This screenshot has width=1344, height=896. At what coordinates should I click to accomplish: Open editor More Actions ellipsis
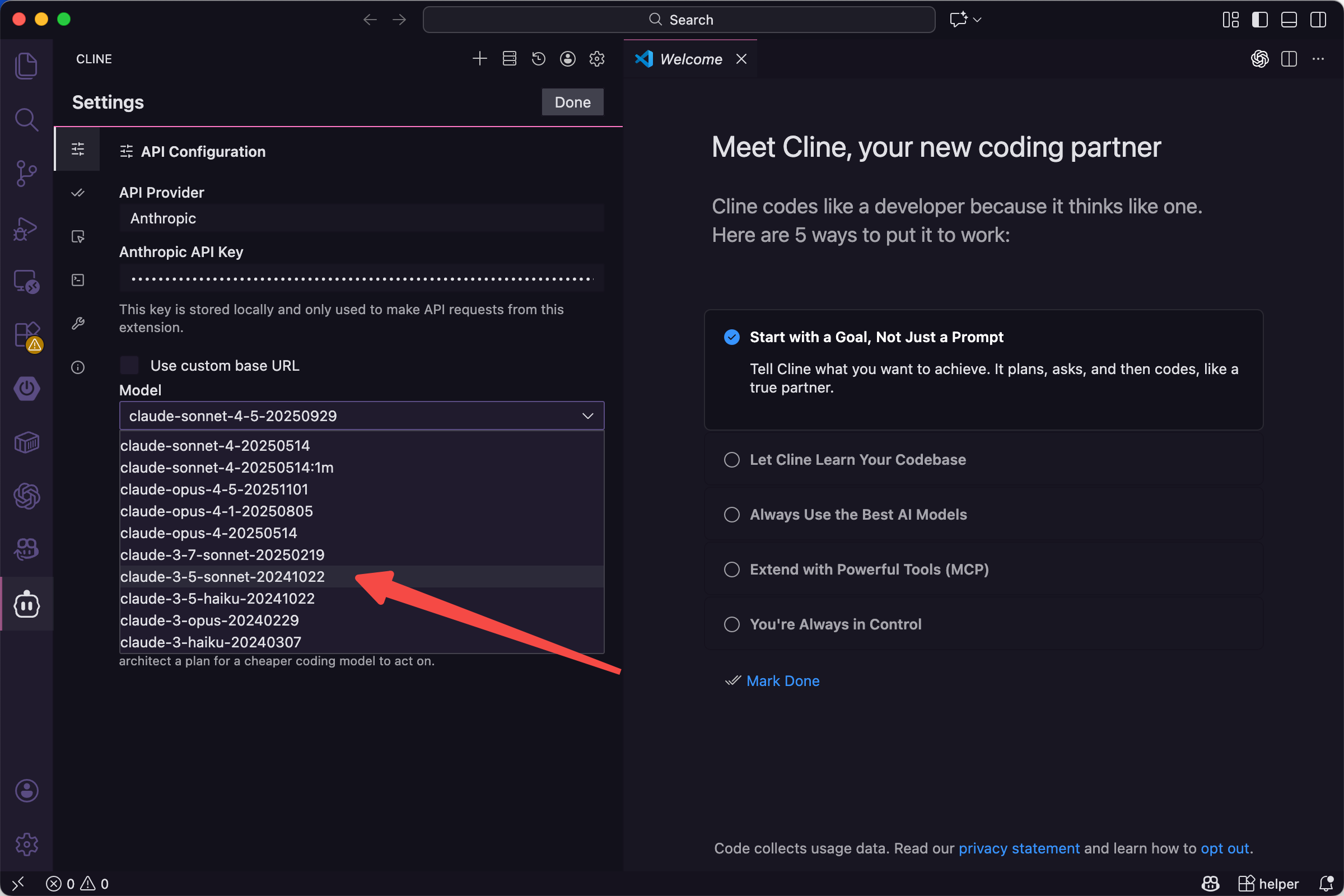(x=1318, y=58)
